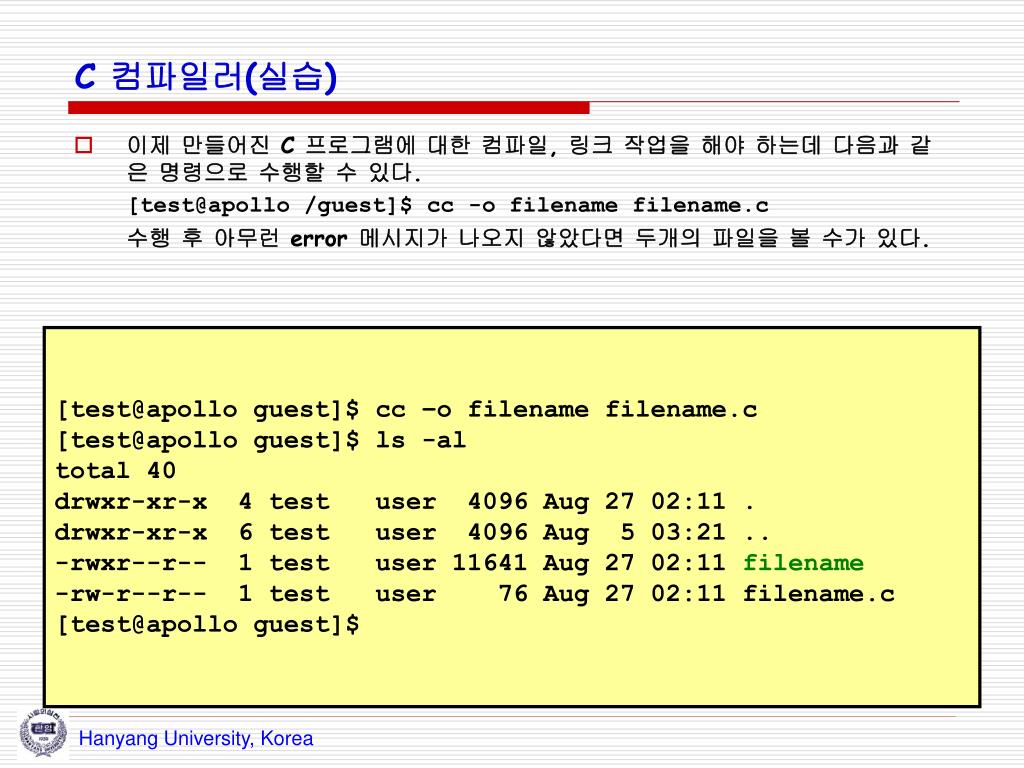Click the file size '11641'

tap(490, 563)
